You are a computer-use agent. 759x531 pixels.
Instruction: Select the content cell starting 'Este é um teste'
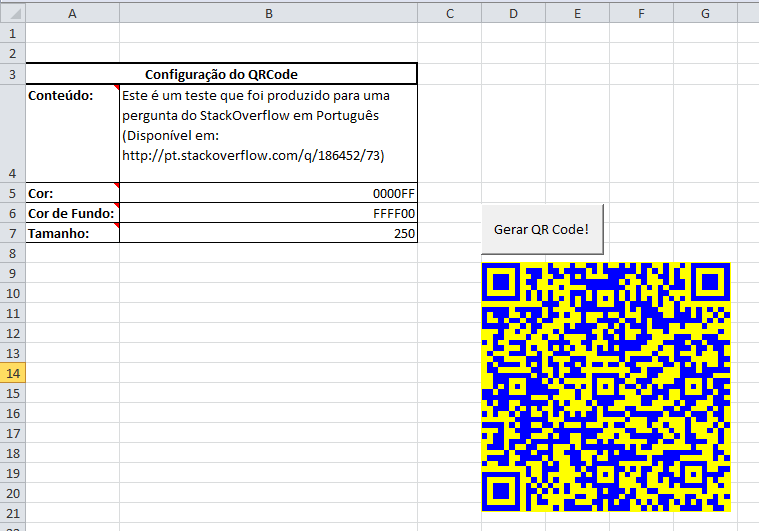click(268, 134)
